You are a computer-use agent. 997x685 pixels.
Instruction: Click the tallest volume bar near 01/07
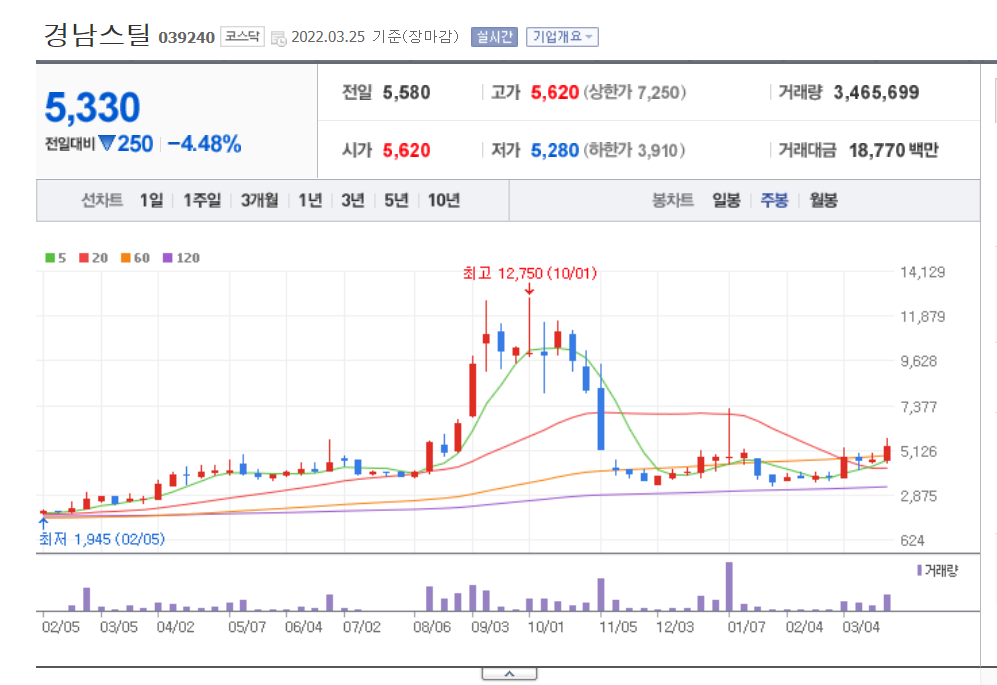tap(729, 586)
